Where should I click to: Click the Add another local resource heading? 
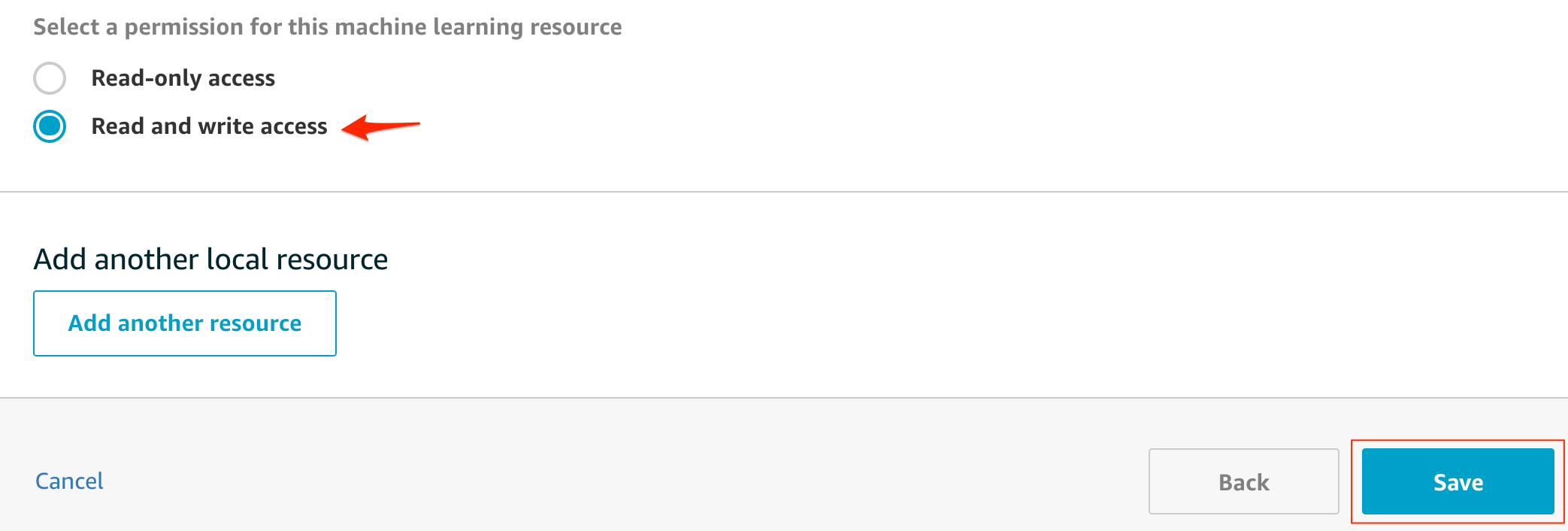tap(210, 259)
